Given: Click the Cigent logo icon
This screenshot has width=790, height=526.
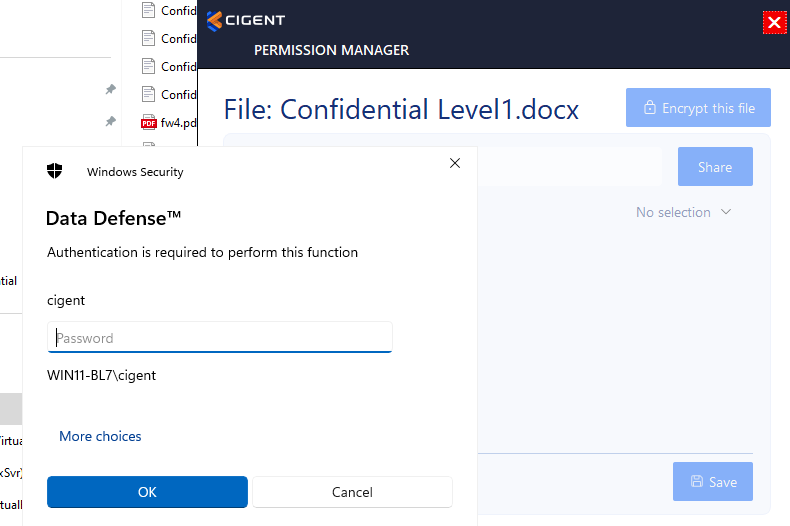Looking at the screenshot, I should [214, 21].
